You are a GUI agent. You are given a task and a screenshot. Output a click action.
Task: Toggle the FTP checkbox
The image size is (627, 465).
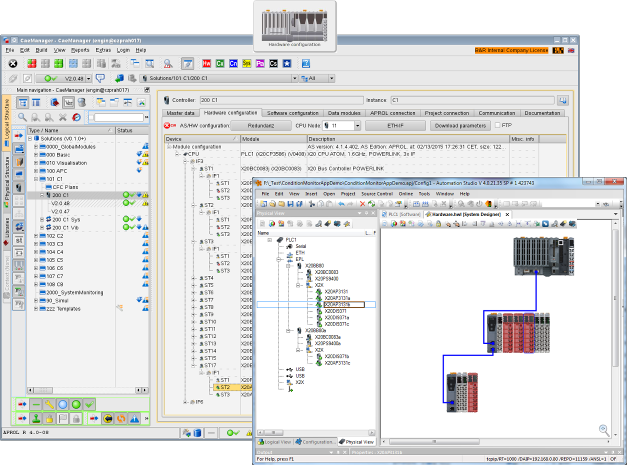point(497,125)
